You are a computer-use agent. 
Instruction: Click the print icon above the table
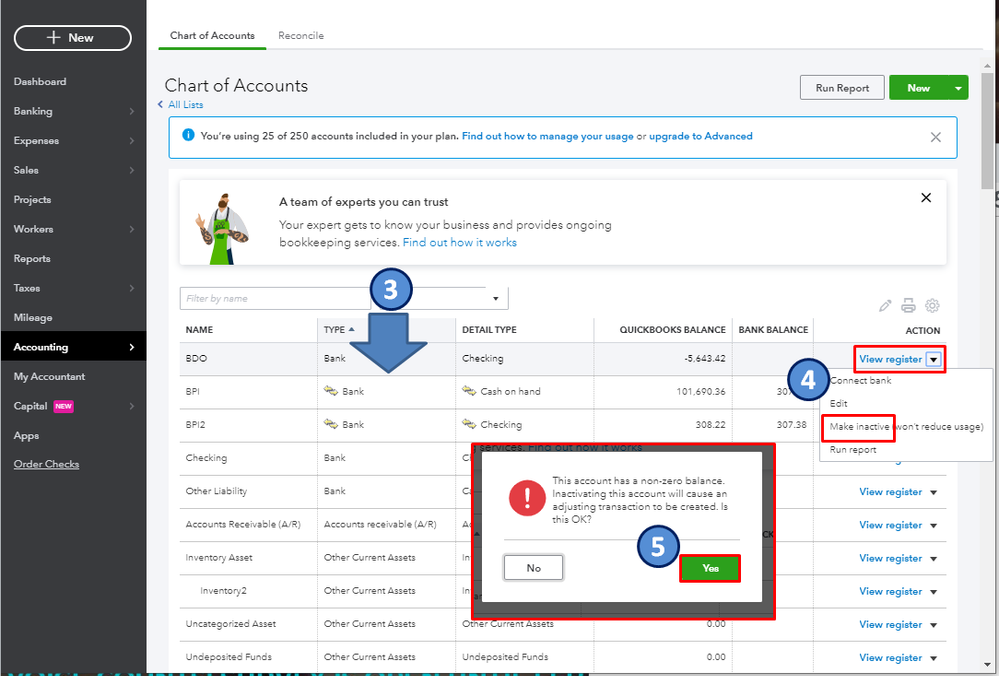(908, 306)
